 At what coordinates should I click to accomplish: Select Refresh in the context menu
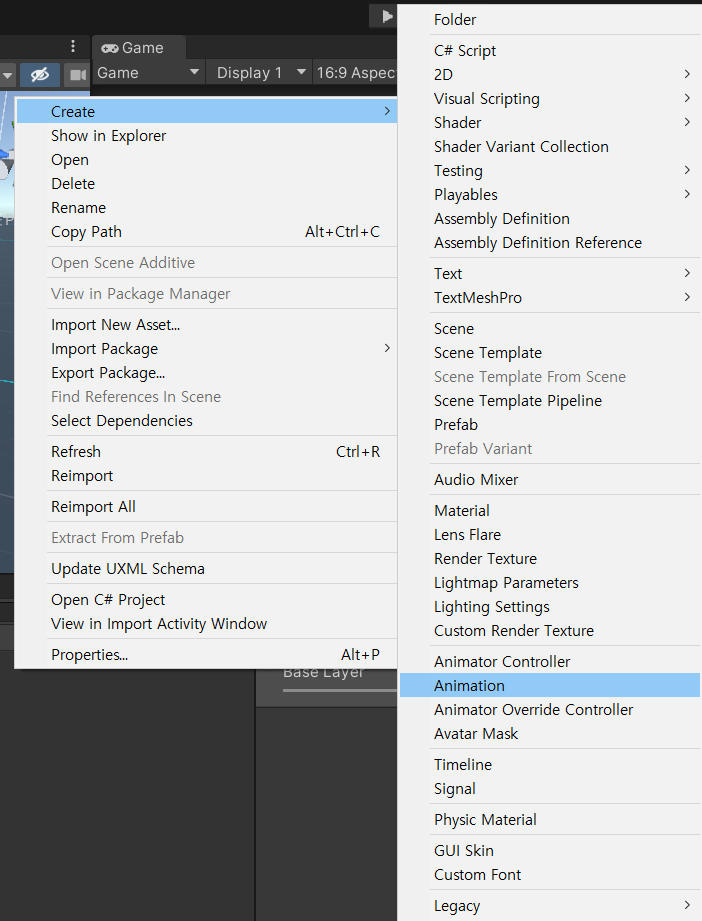207,452
